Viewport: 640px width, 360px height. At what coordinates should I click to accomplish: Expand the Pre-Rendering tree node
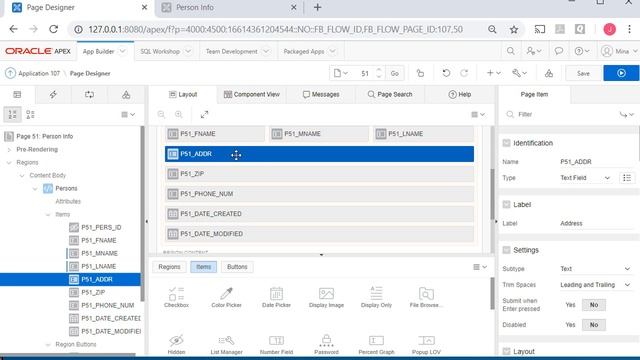click(9, 150)
